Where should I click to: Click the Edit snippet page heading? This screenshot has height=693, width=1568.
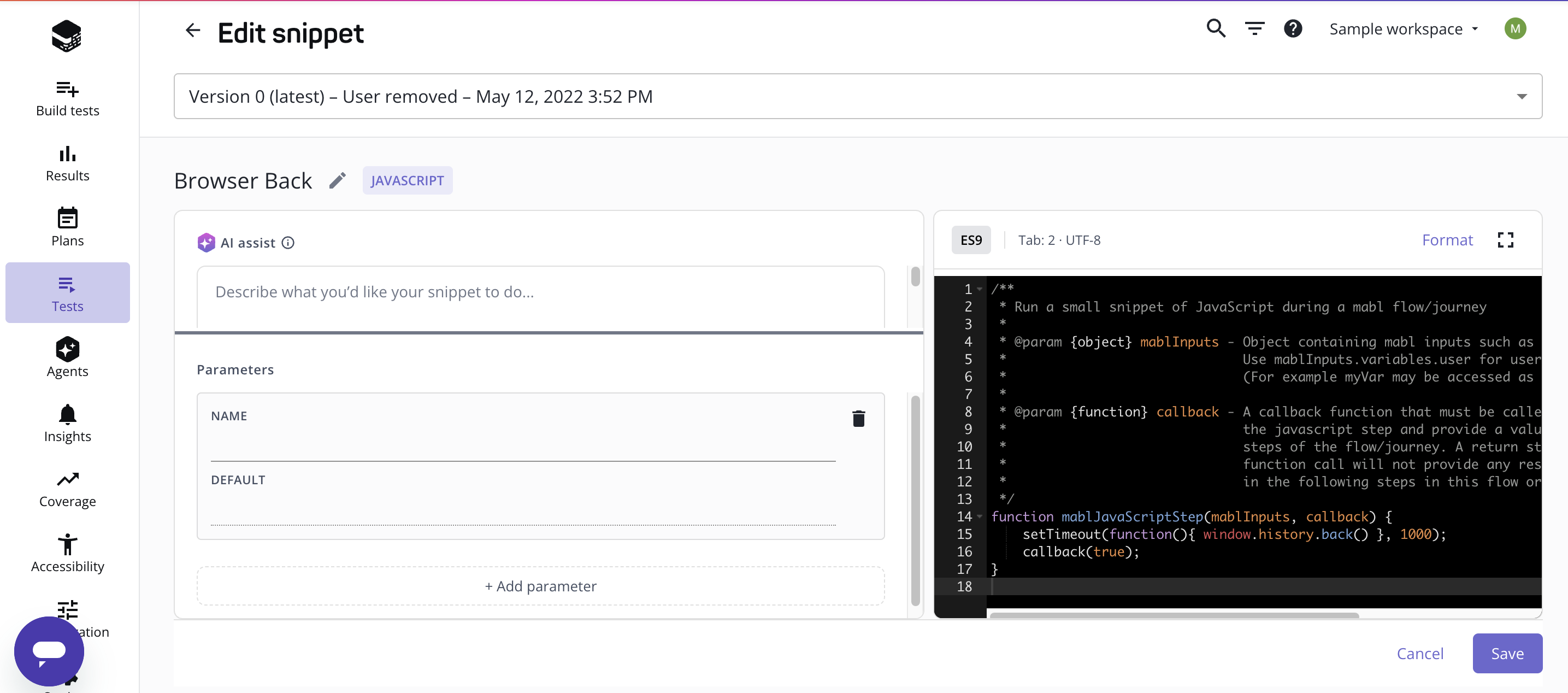point(290,33)
